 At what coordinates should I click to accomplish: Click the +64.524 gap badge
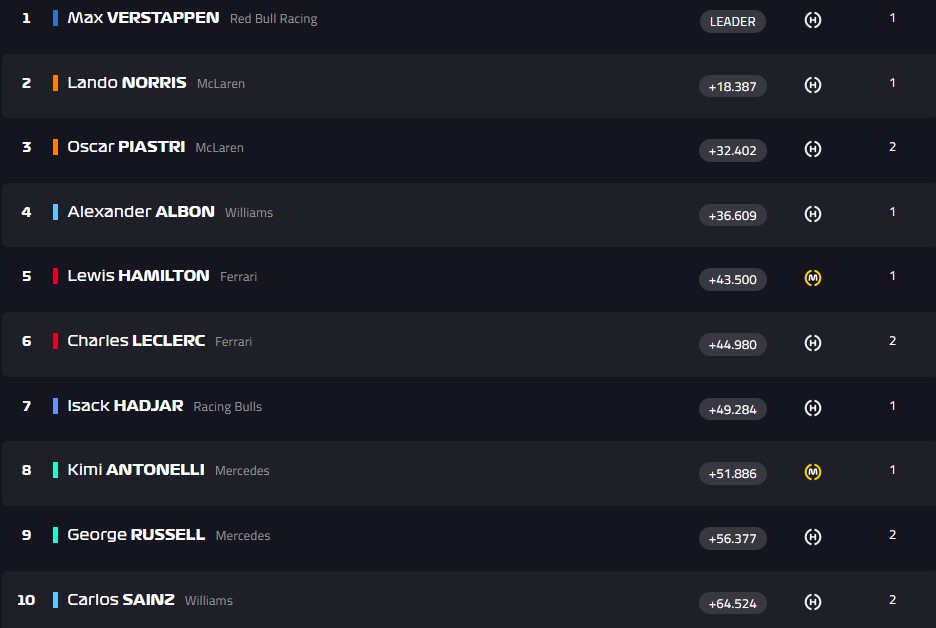pyautogui.click(x=733, y=603)
